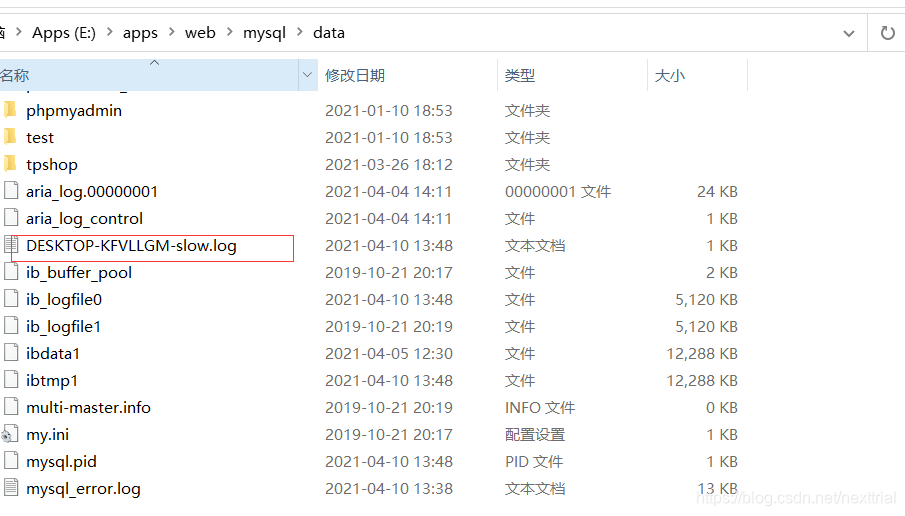The height and width of the screenshot is (516, 905).
Task: Click ib_buffer_pool size 2 KB
Action: tap(722, 272)
